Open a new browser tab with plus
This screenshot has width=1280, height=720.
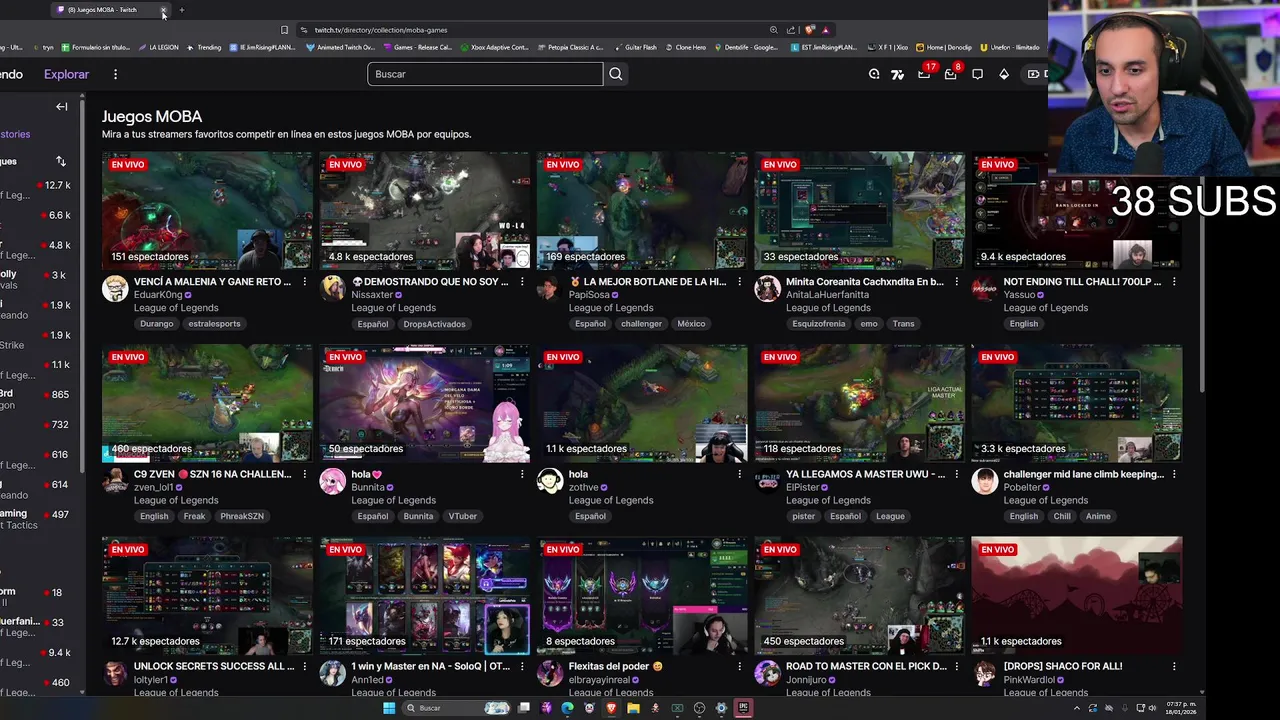click(181, 10)
